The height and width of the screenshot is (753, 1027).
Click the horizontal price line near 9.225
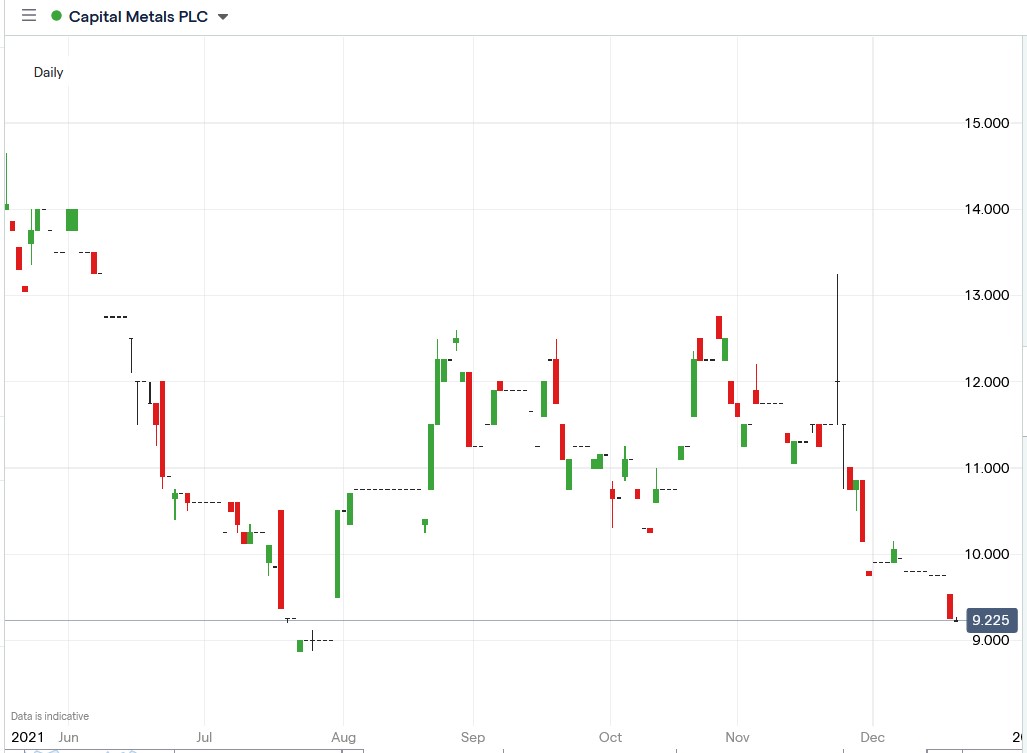pos(500,622)
